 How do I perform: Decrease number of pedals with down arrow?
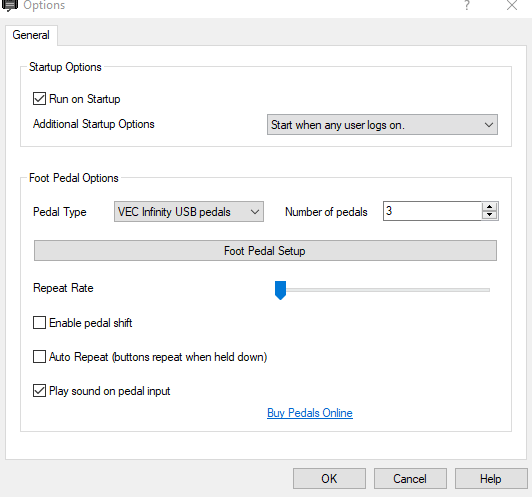click(x=489, y=215)
